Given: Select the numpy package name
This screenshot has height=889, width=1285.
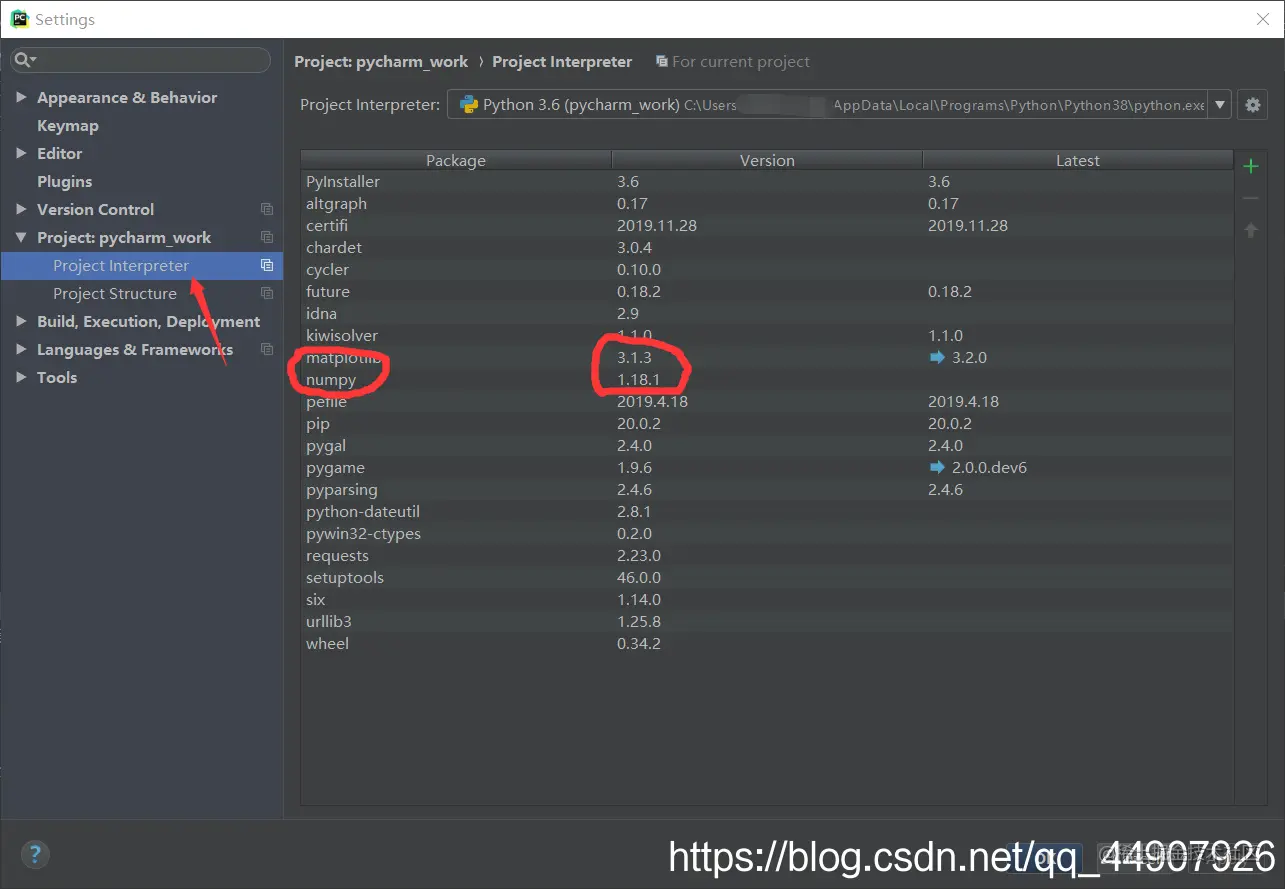Looking at the screenshot, I should pyautogui.click(x=331, y=379).
